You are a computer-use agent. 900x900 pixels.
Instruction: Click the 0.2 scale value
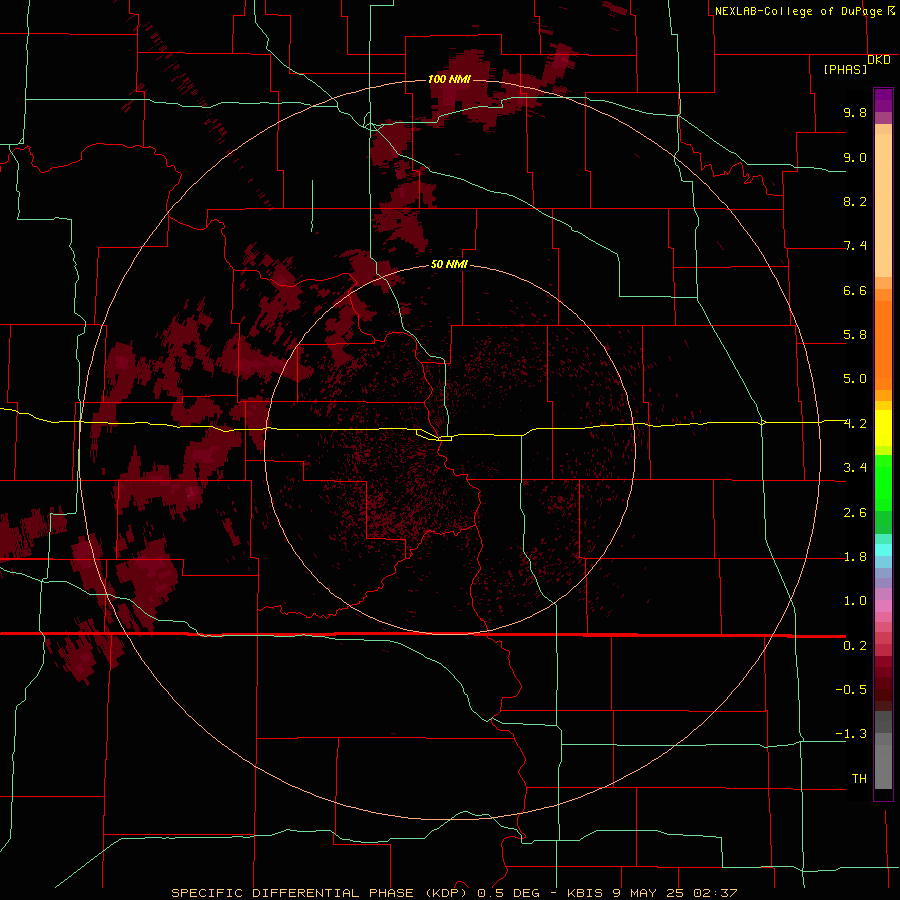pyautogui.click(x=855, y=646)
